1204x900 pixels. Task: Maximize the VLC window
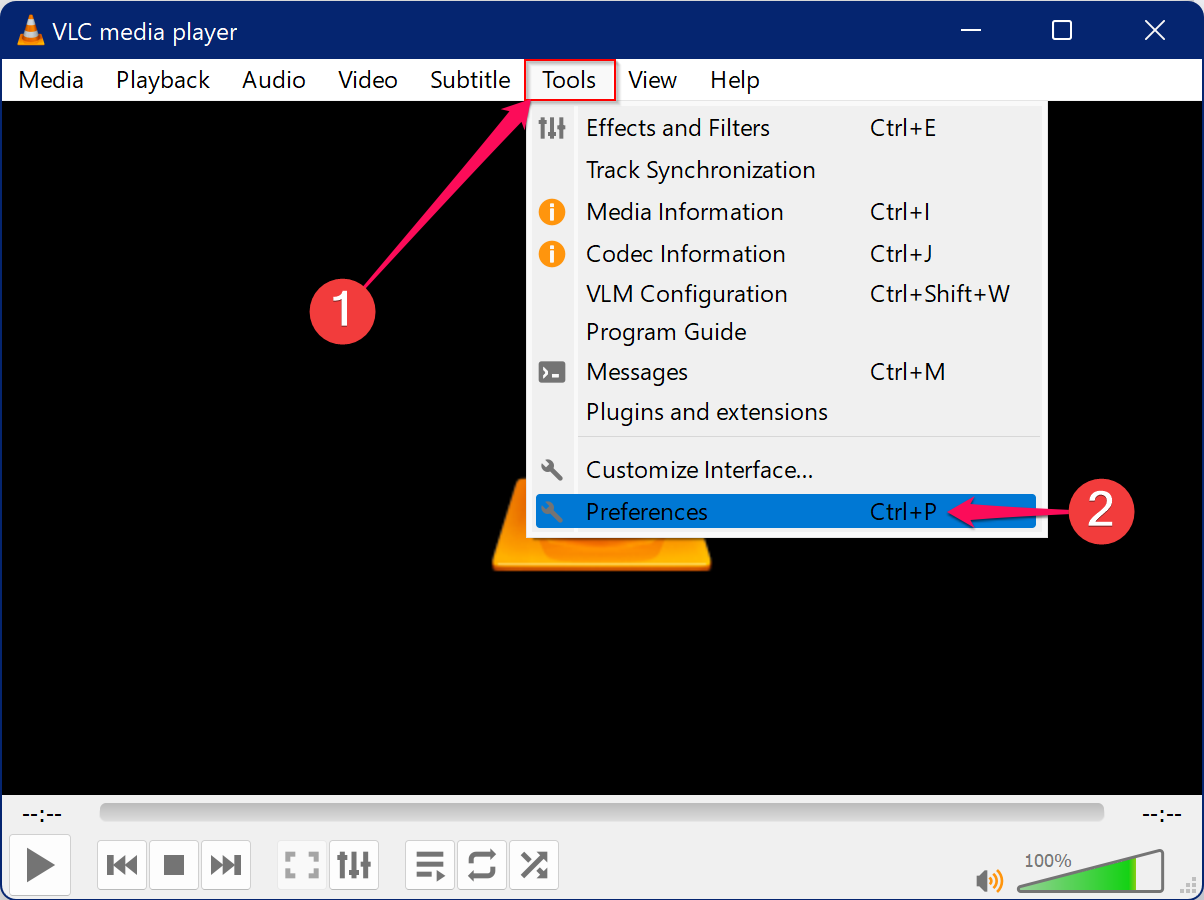tap(1062, 31)
